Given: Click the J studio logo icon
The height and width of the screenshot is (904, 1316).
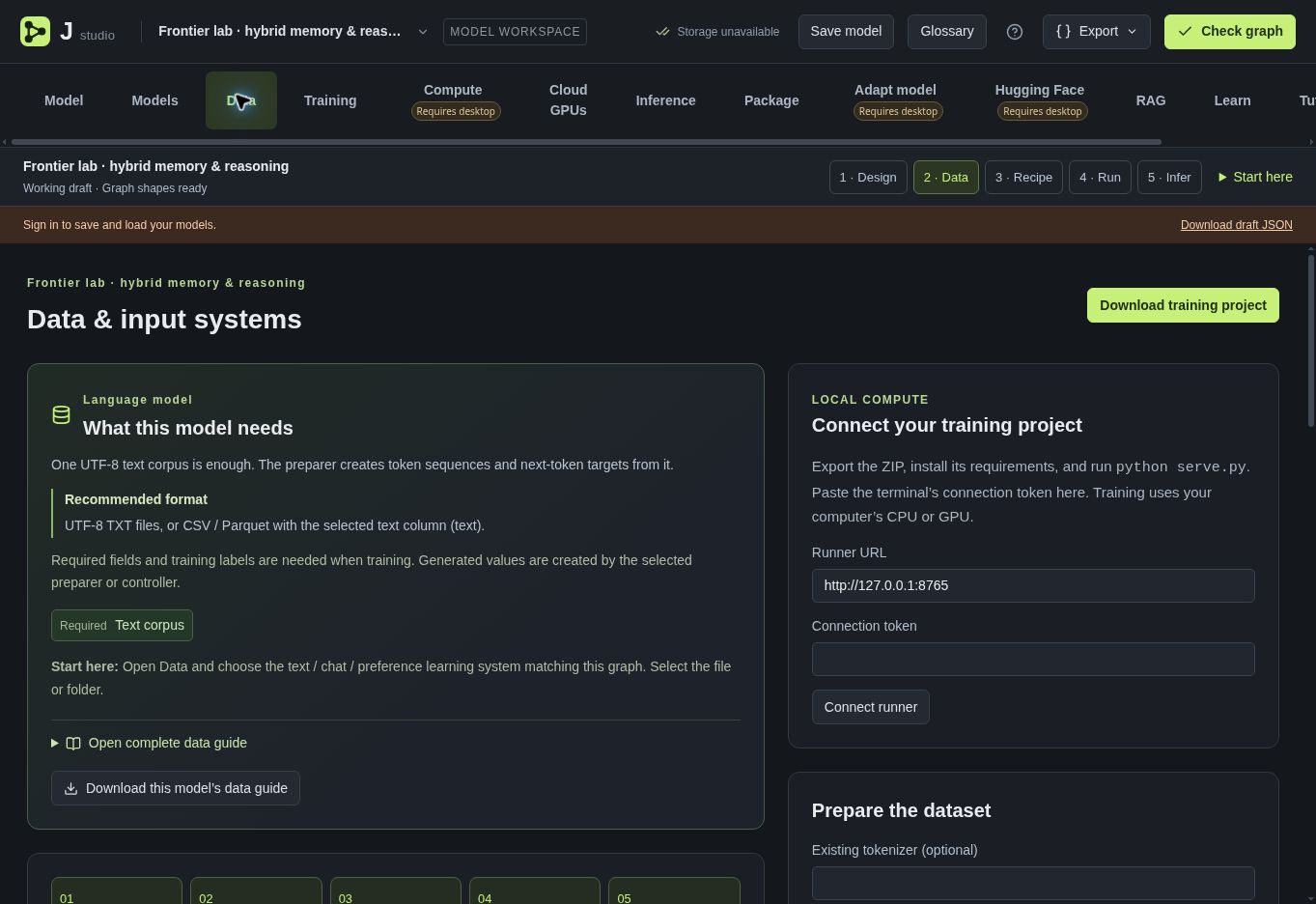Looking at the screenshot, I should tap(35, 31).
